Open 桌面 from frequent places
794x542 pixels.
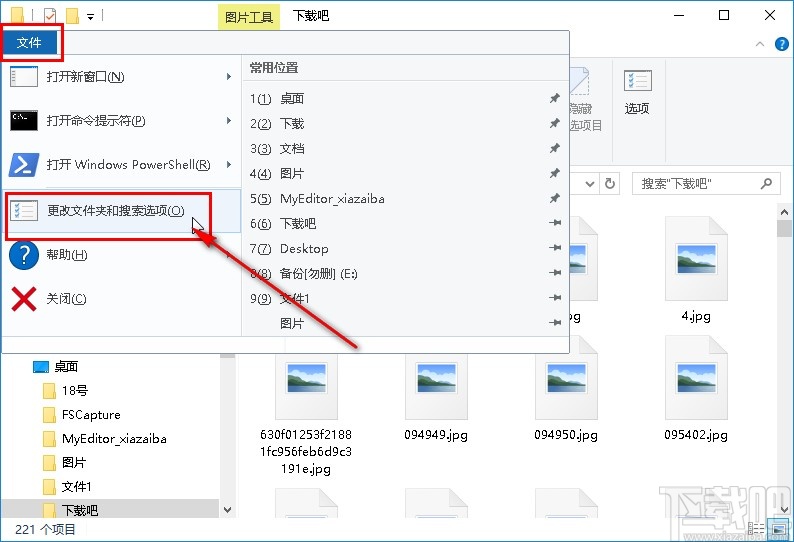click(405, 99)
